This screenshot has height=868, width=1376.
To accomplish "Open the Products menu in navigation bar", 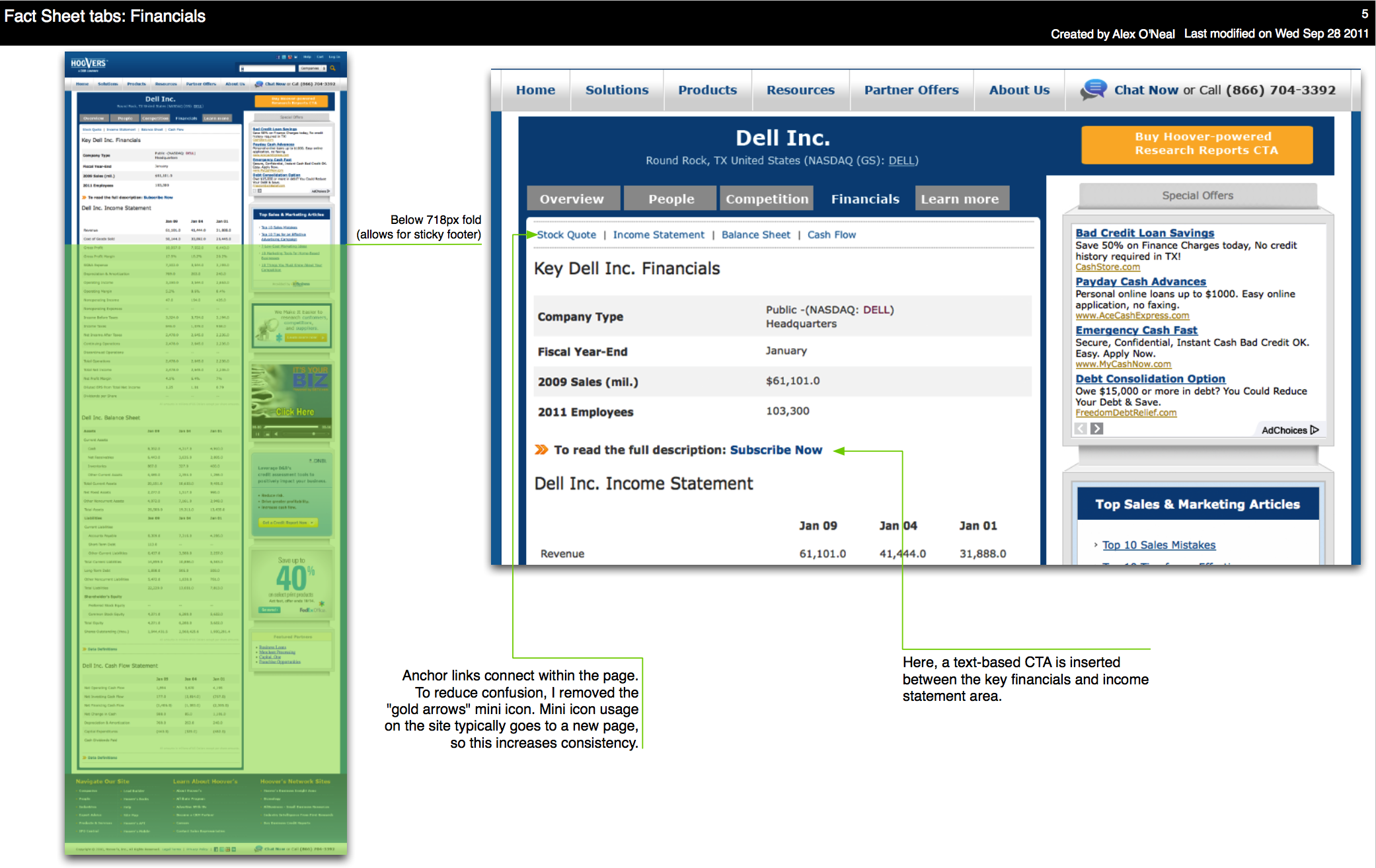I will pyautogui.click(x=707, y=90).
